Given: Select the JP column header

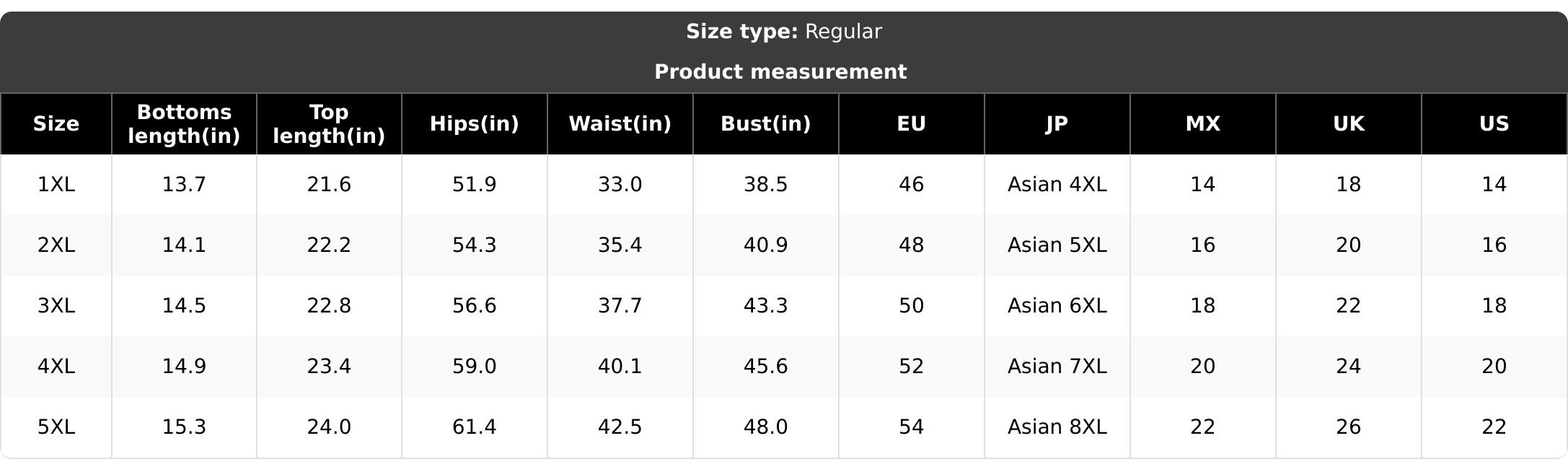Looking at the screenshot, I should (1057, 124).
